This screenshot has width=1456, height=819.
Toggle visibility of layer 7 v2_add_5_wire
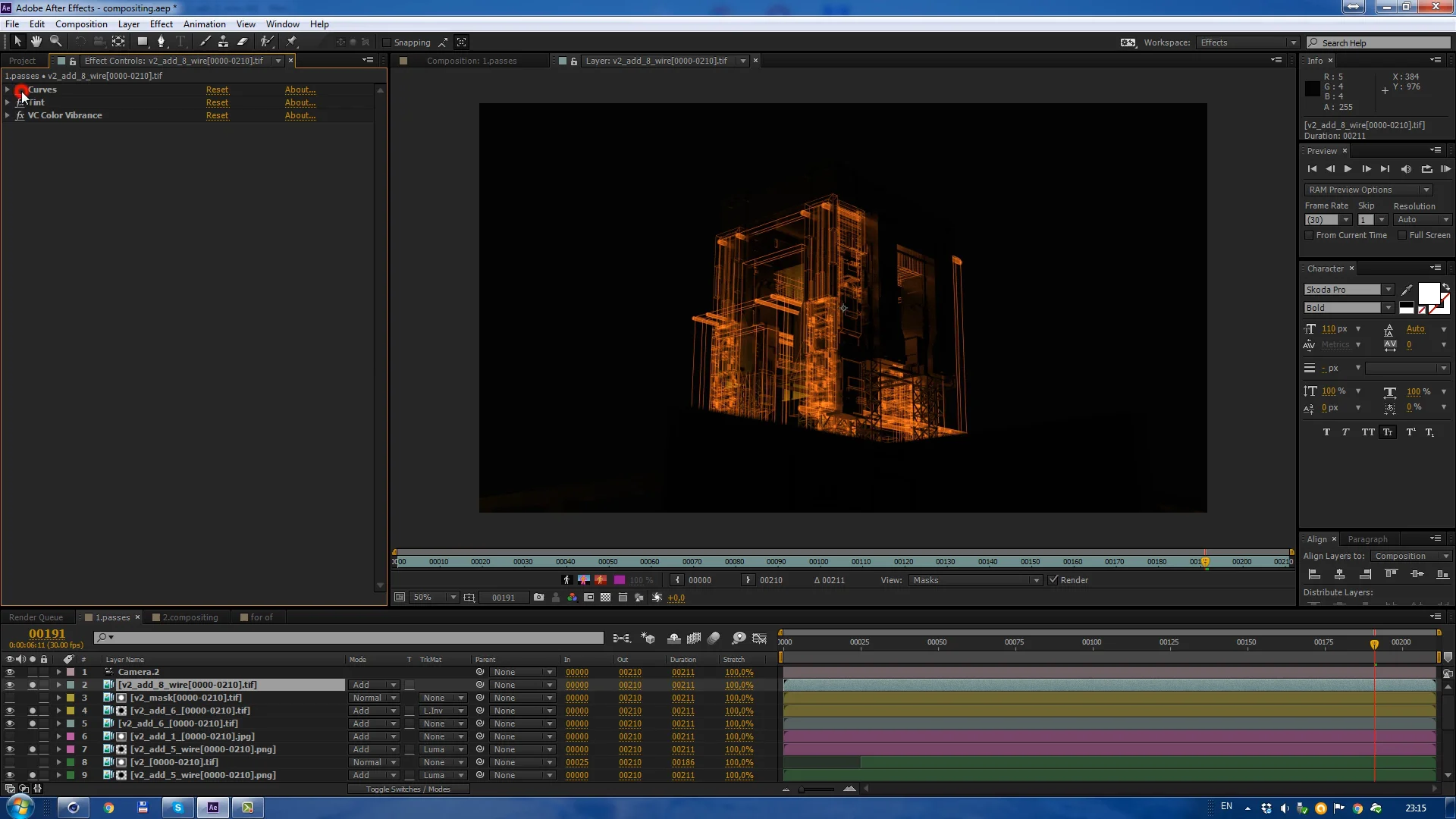point(10,749)
